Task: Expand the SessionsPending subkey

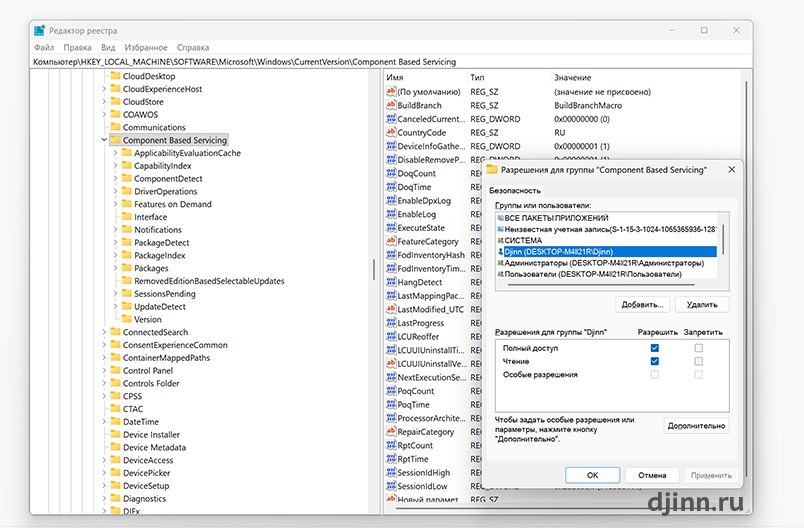Action: (x=115, y=294)
